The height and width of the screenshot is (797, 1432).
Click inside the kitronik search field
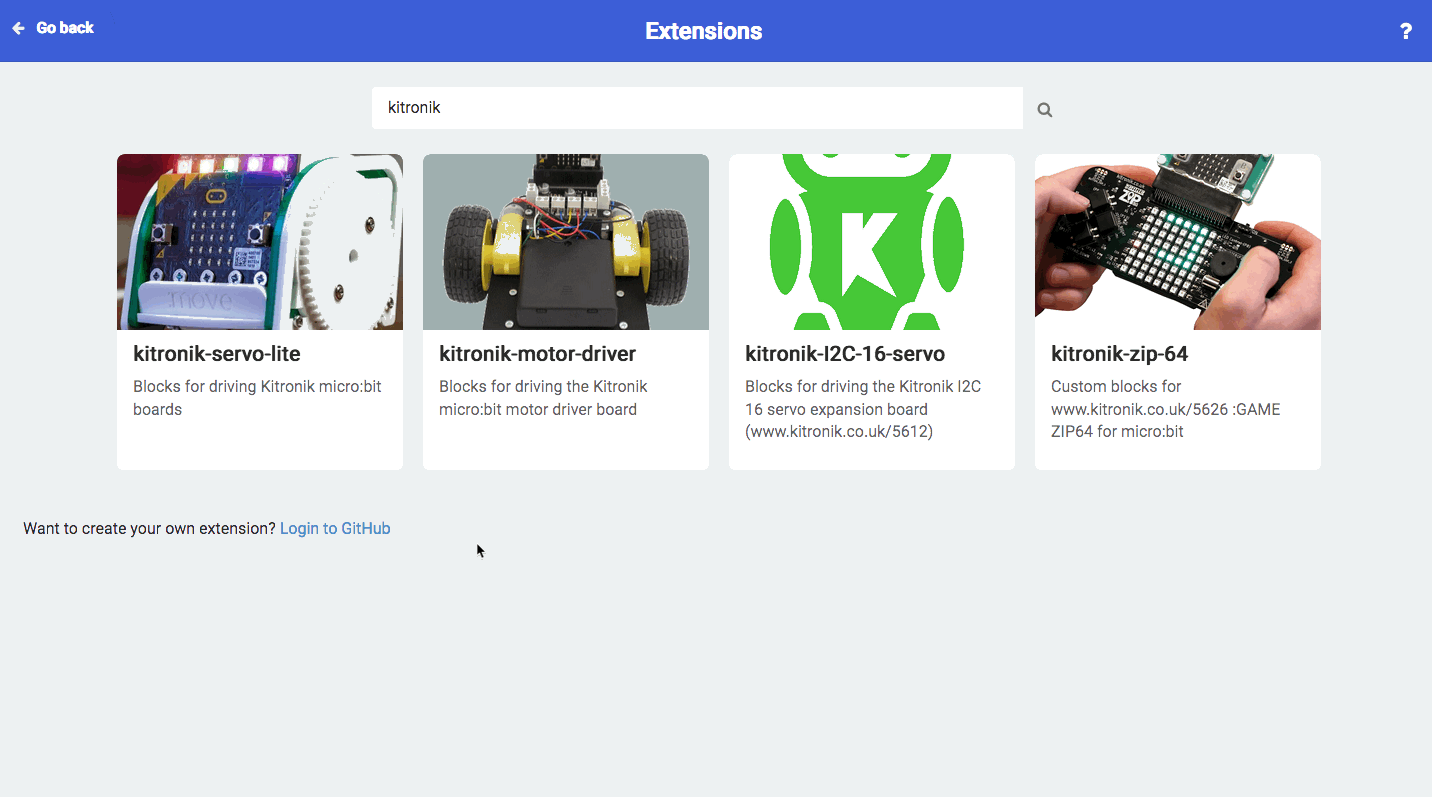click(697, 107)
